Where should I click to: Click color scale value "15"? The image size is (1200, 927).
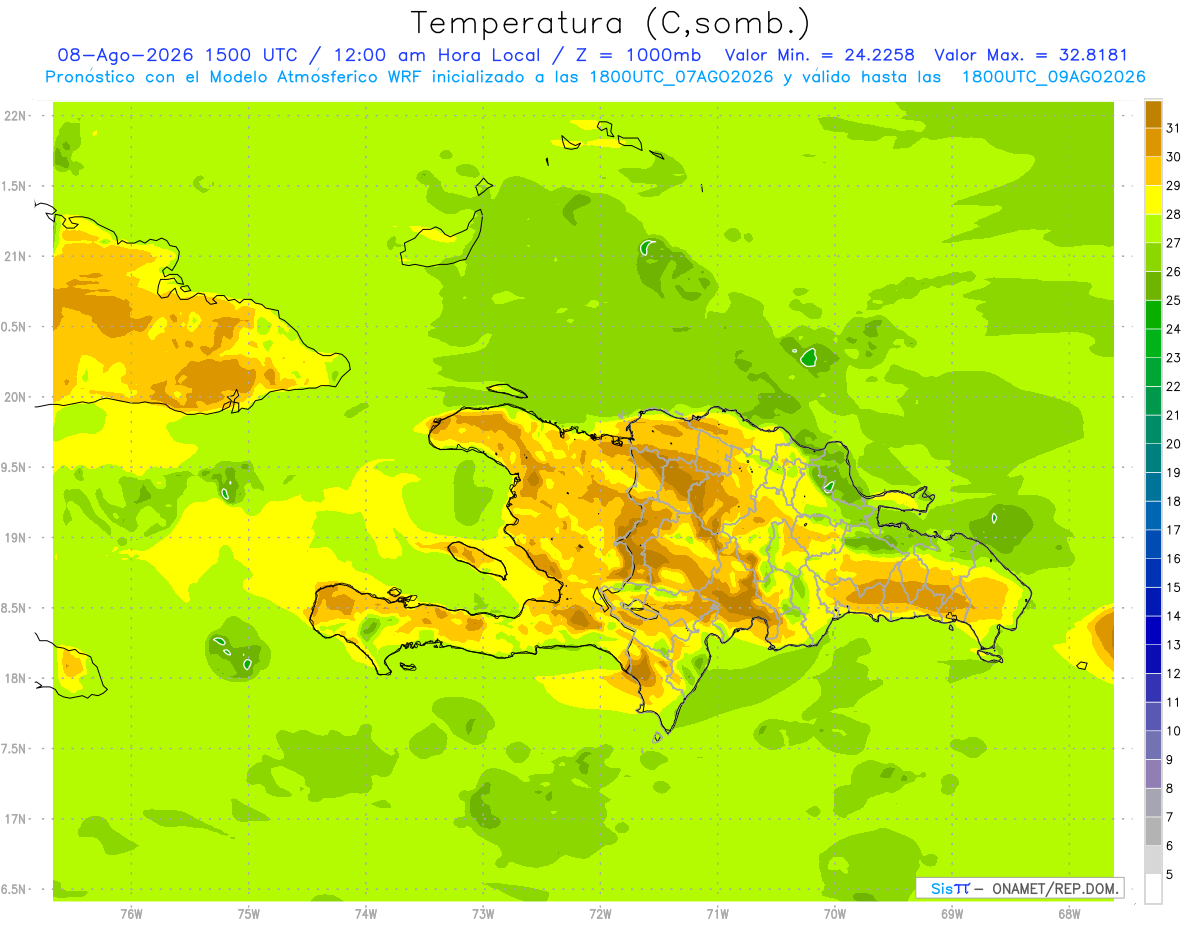(x=1174, y=587)
